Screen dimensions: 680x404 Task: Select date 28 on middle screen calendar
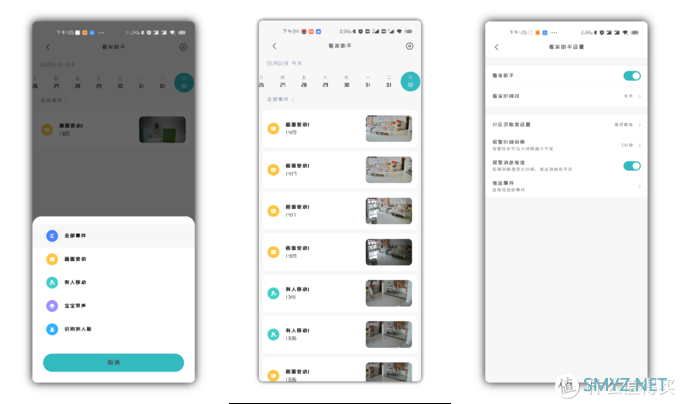(304, 81)
